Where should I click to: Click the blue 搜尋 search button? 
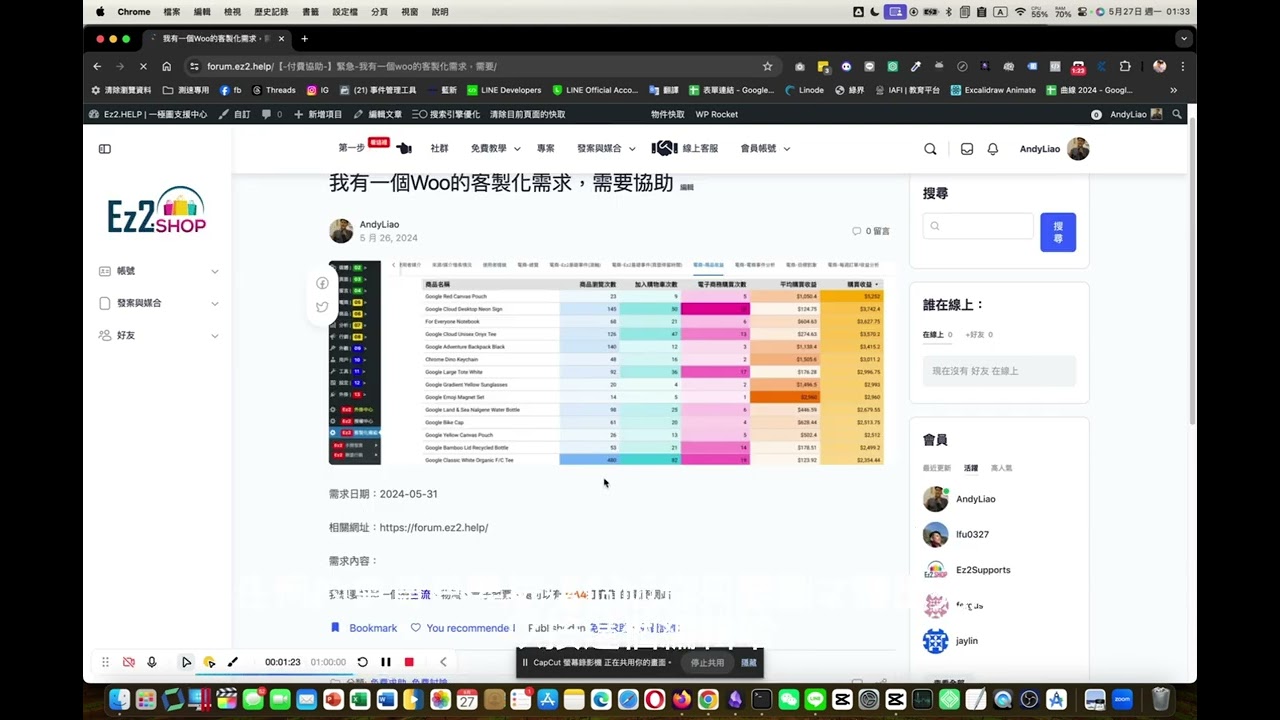(x=1058, y=231)
